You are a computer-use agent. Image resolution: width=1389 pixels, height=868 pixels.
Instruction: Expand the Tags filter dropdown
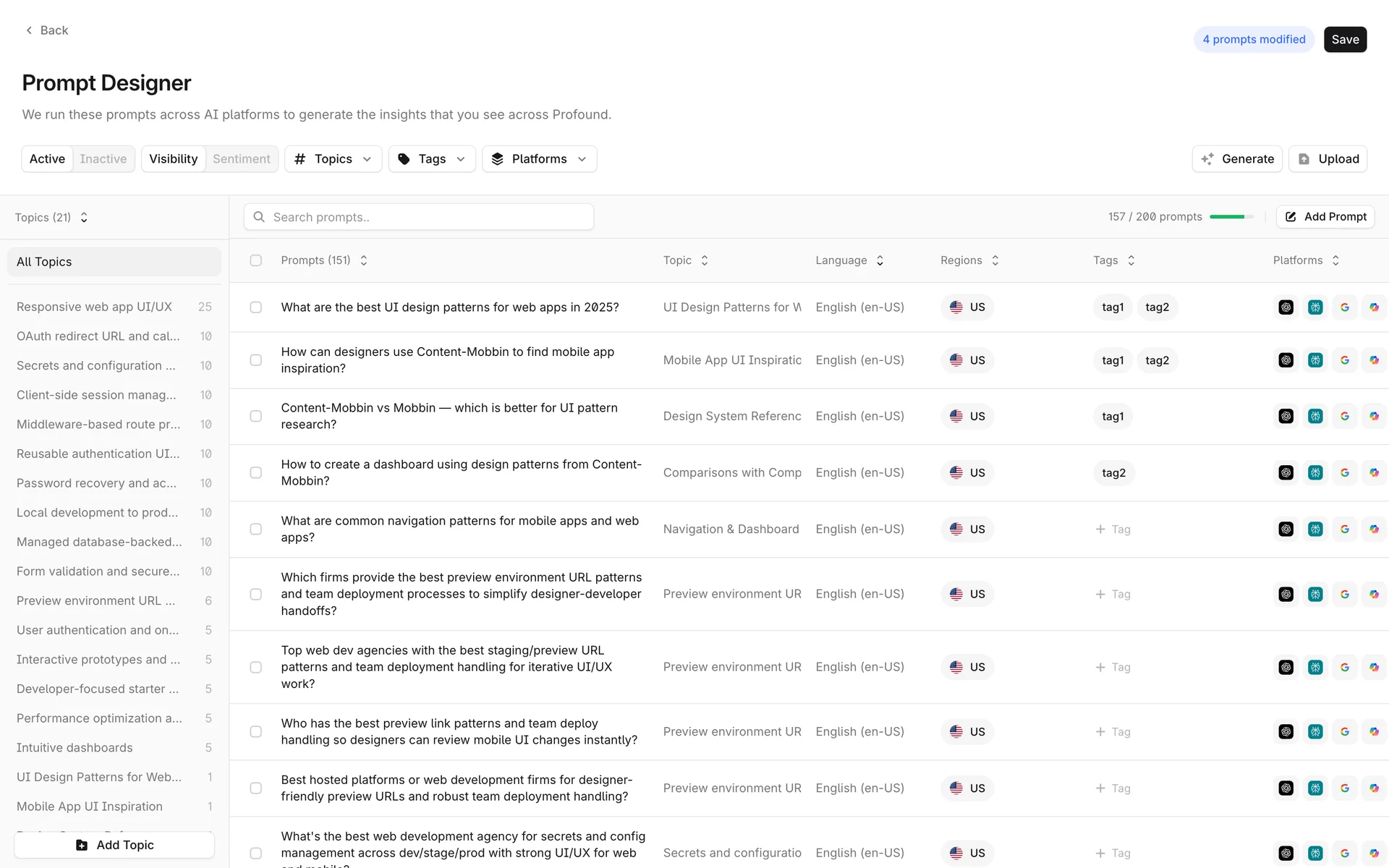[432, 159]
